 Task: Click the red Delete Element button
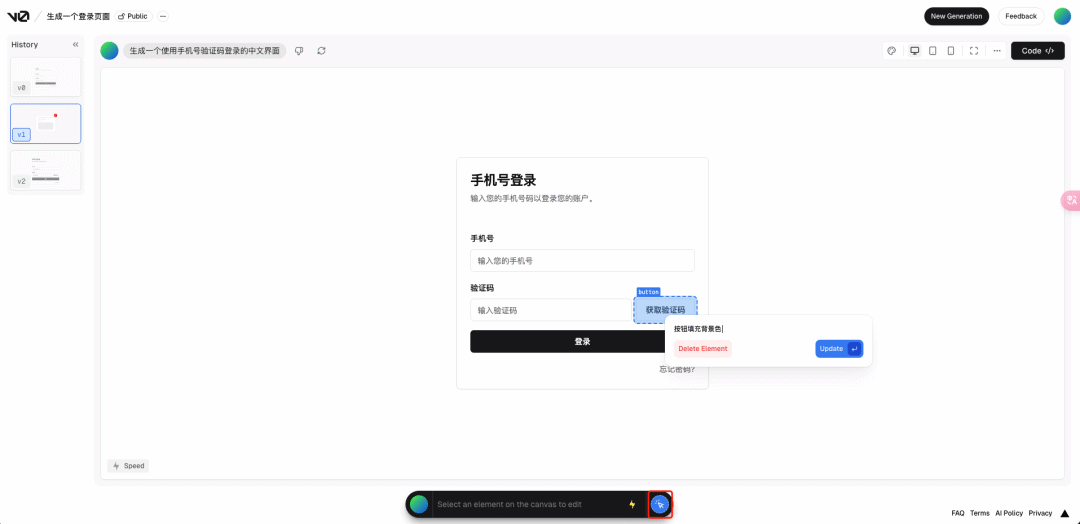pos(702,349)
